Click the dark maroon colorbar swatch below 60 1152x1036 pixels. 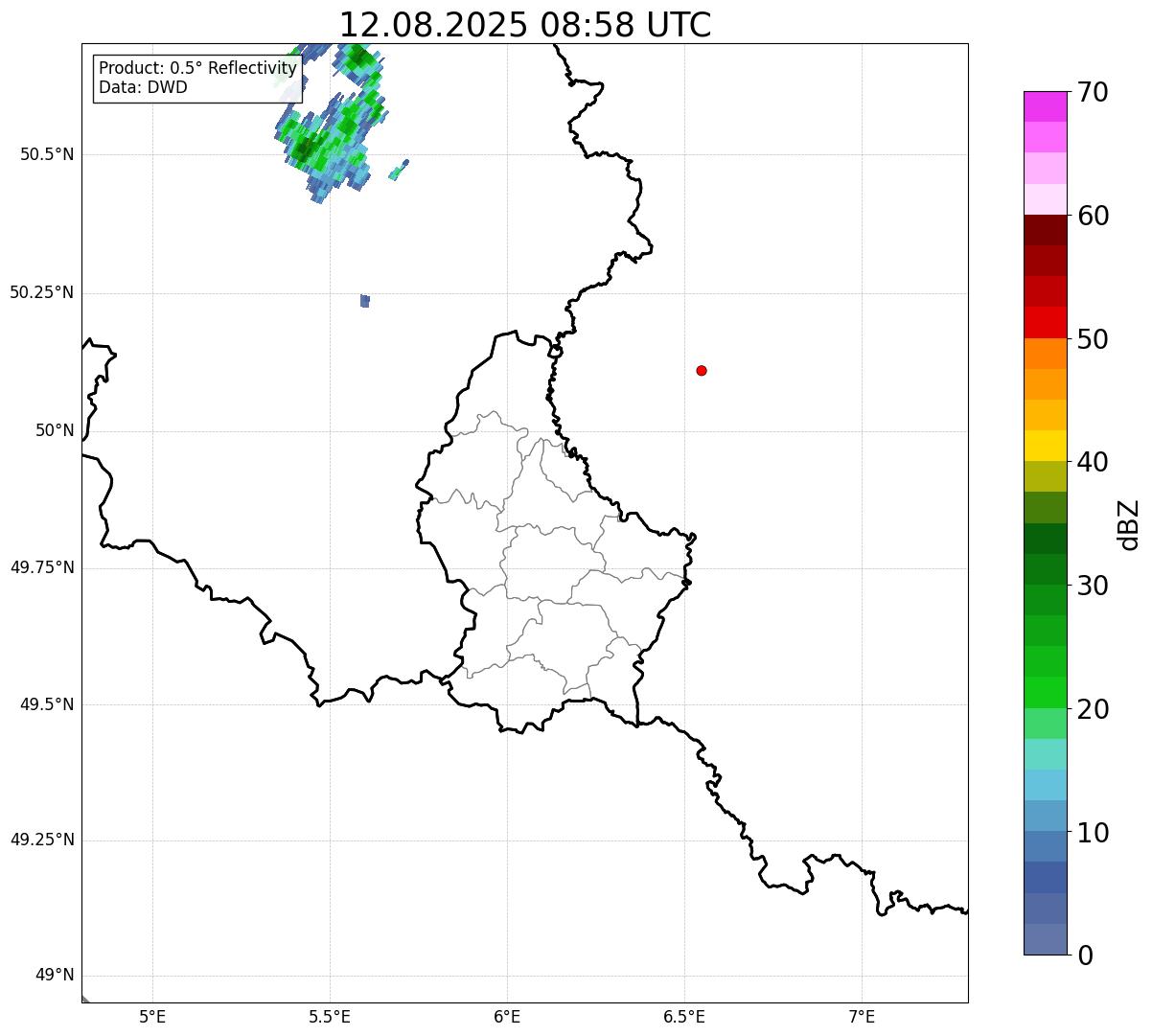(1046, 230)
